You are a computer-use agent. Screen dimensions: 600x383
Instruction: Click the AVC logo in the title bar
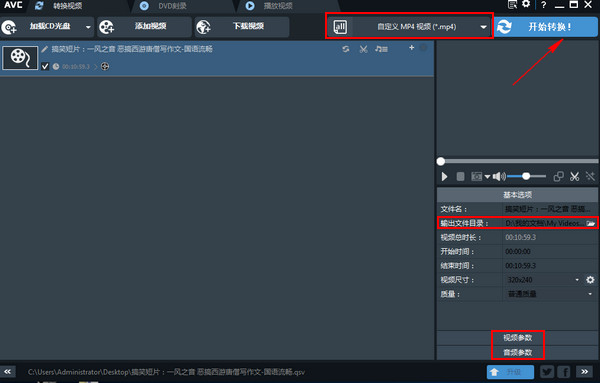(13, 5)
